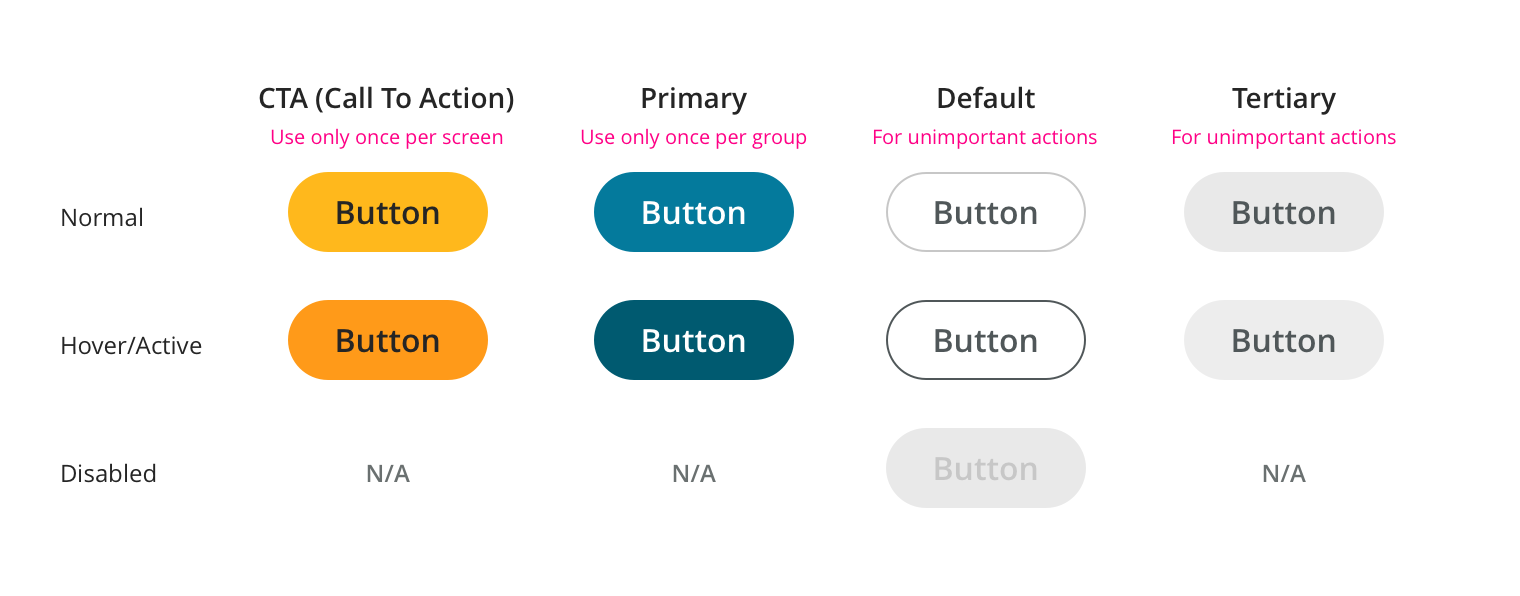Click the outlined Default Normal button

985,212
